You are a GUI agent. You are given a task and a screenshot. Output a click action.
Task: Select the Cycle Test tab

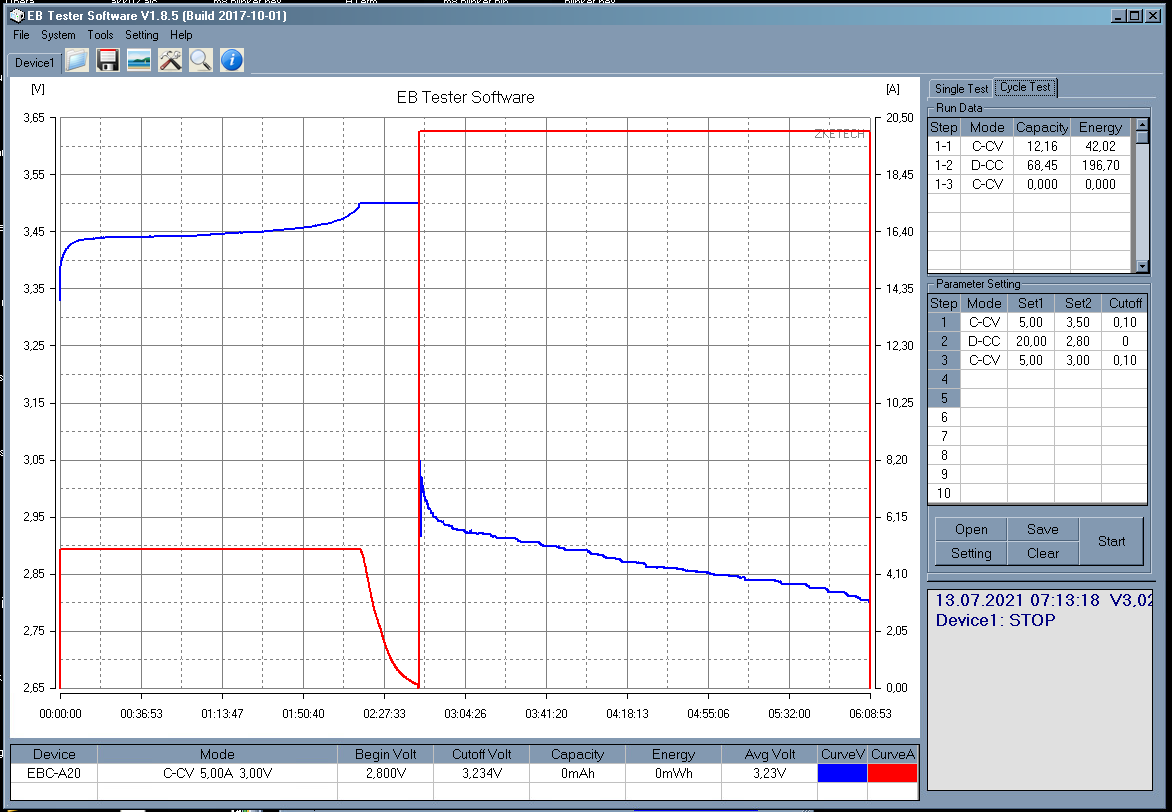[1026, 87]
